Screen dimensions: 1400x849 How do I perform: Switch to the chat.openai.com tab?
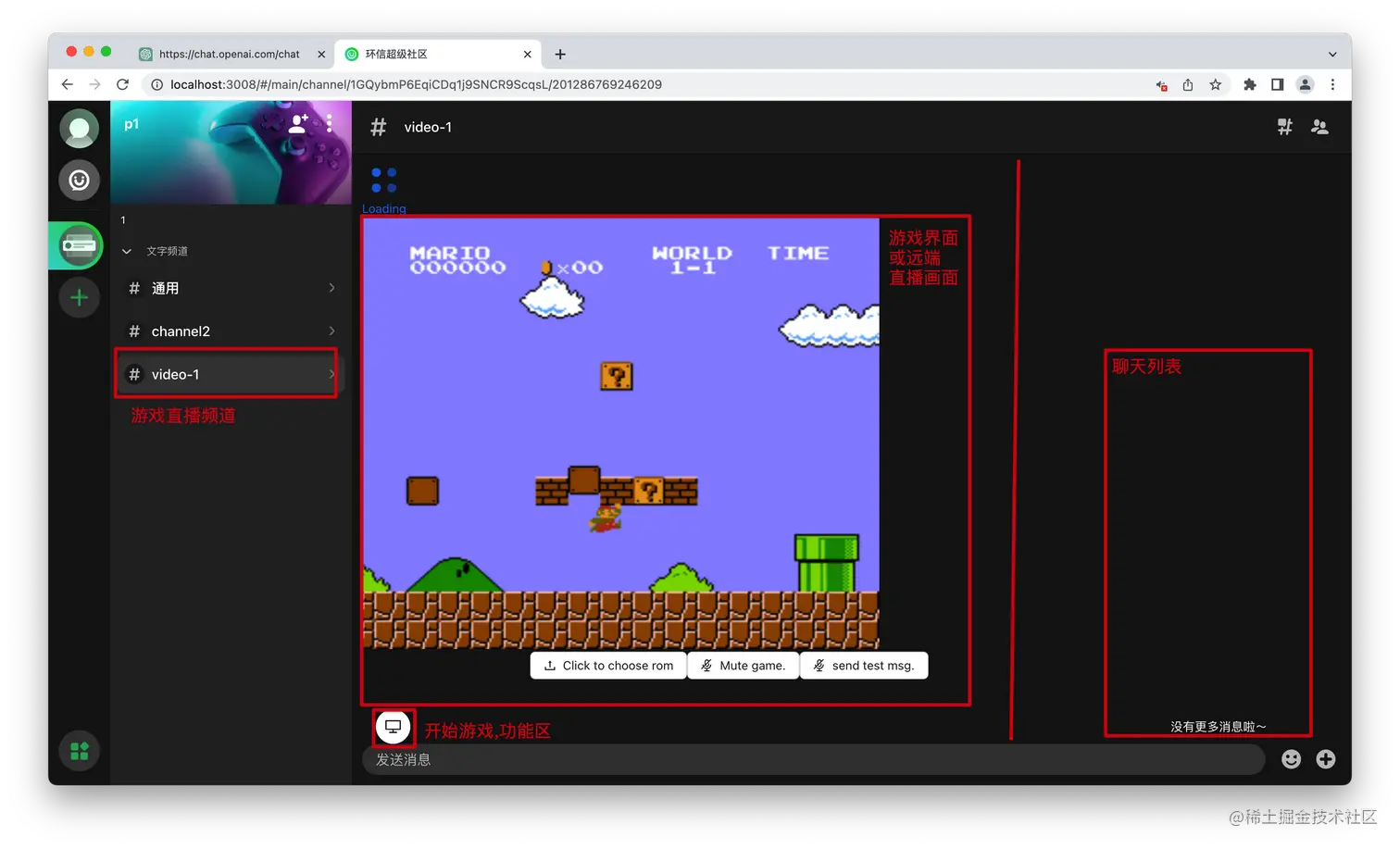(x=230, y=54)
